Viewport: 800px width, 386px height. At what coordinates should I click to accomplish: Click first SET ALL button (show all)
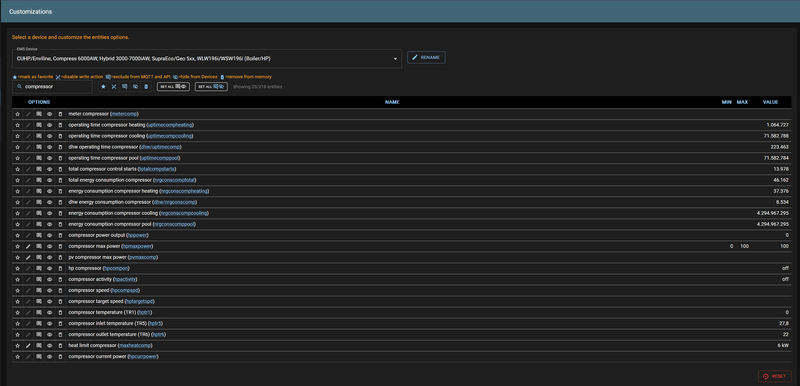pos(173,87)
